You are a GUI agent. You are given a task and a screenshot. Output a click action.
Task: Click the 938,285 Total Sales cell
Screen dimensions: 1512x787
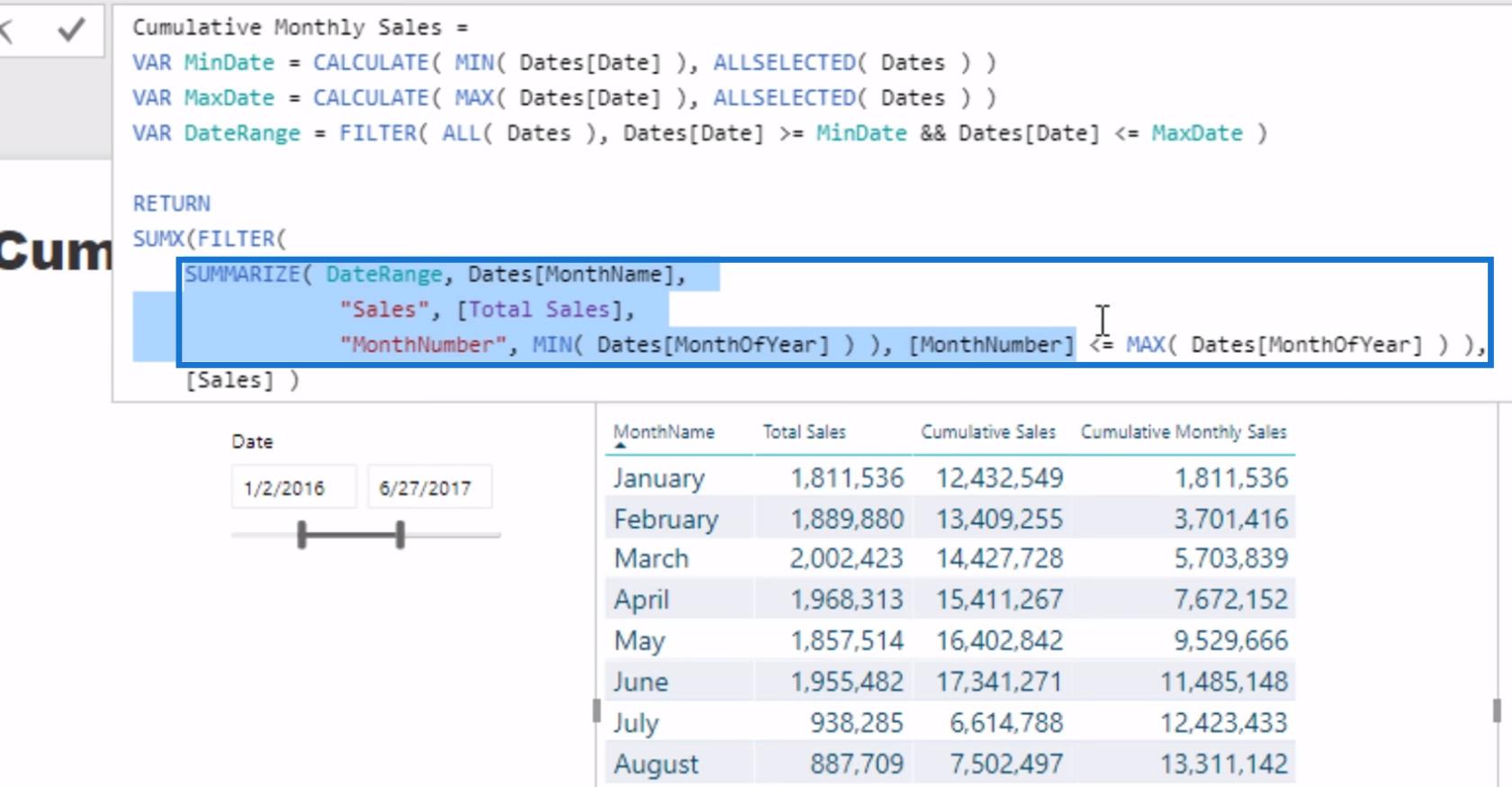[857, 723]
